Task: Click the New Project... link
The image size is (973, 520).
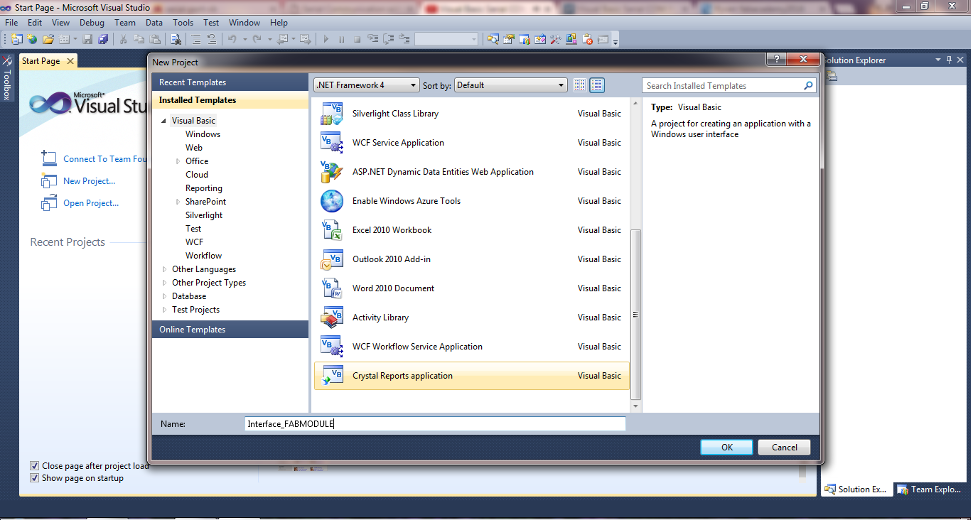Action: (89, 181)
